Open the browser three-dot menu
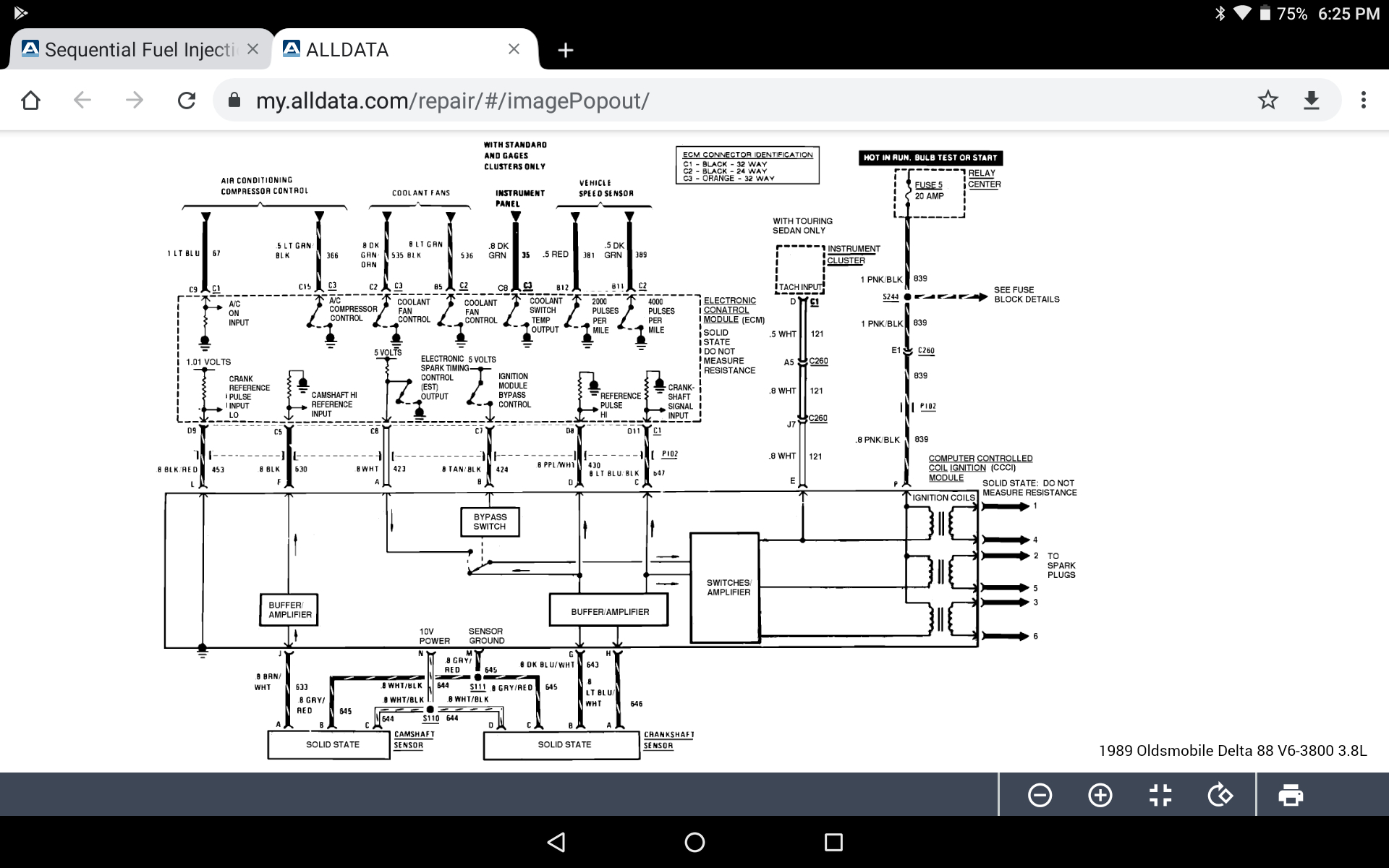The height and width of the screenshot is (868, 1389). [1363, 100]
